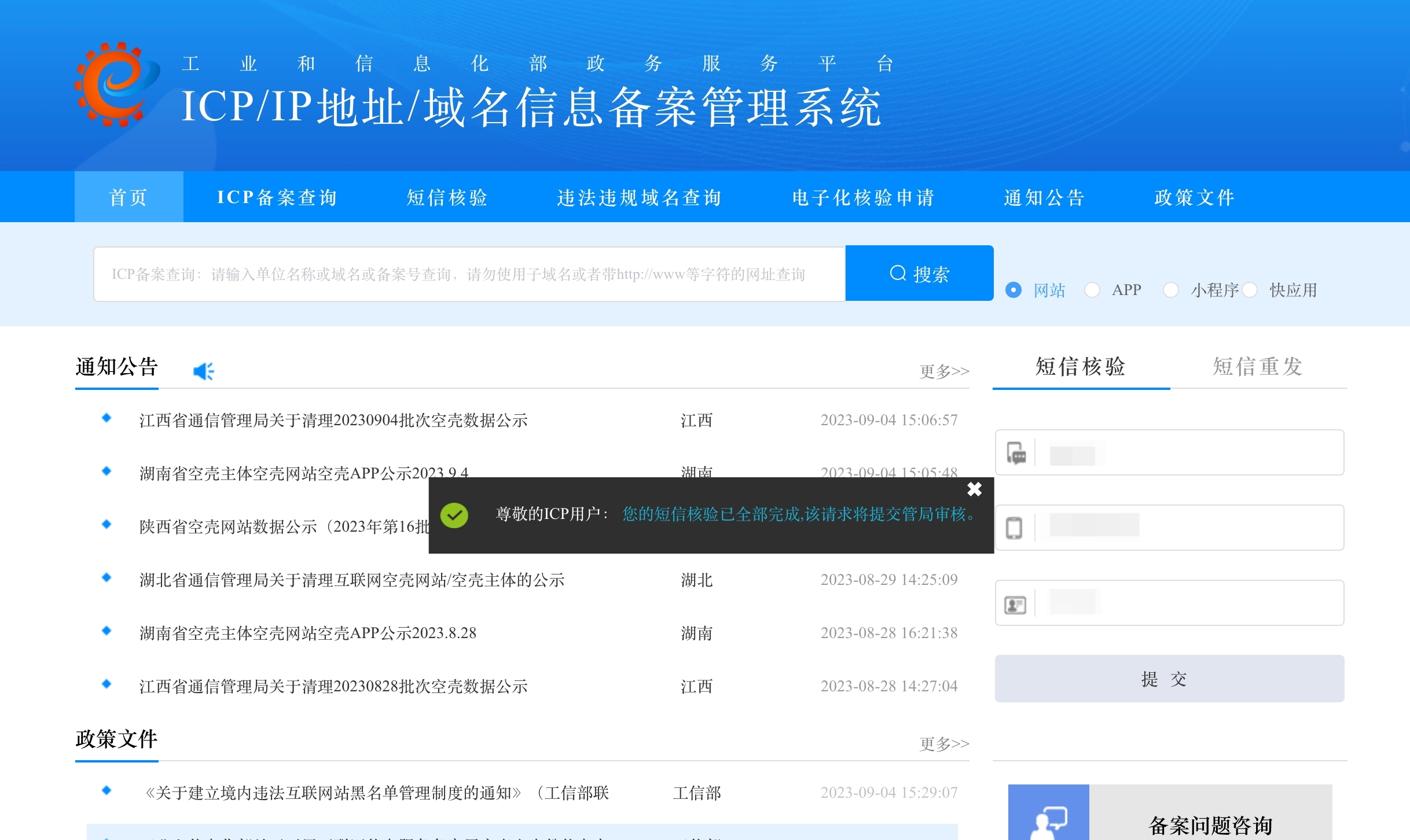Open the ICP备案查询 menu item
The width and height of the screenshot is (1410, 840).
coord(277,197)
